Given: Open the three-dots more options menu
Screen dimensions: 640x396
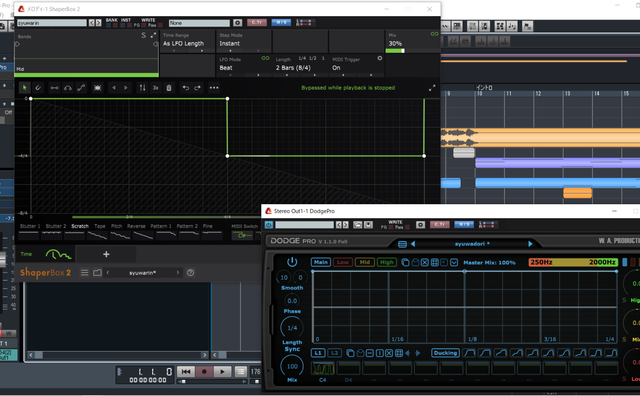Looking at the screenshot, I should [x=214, y=88].
